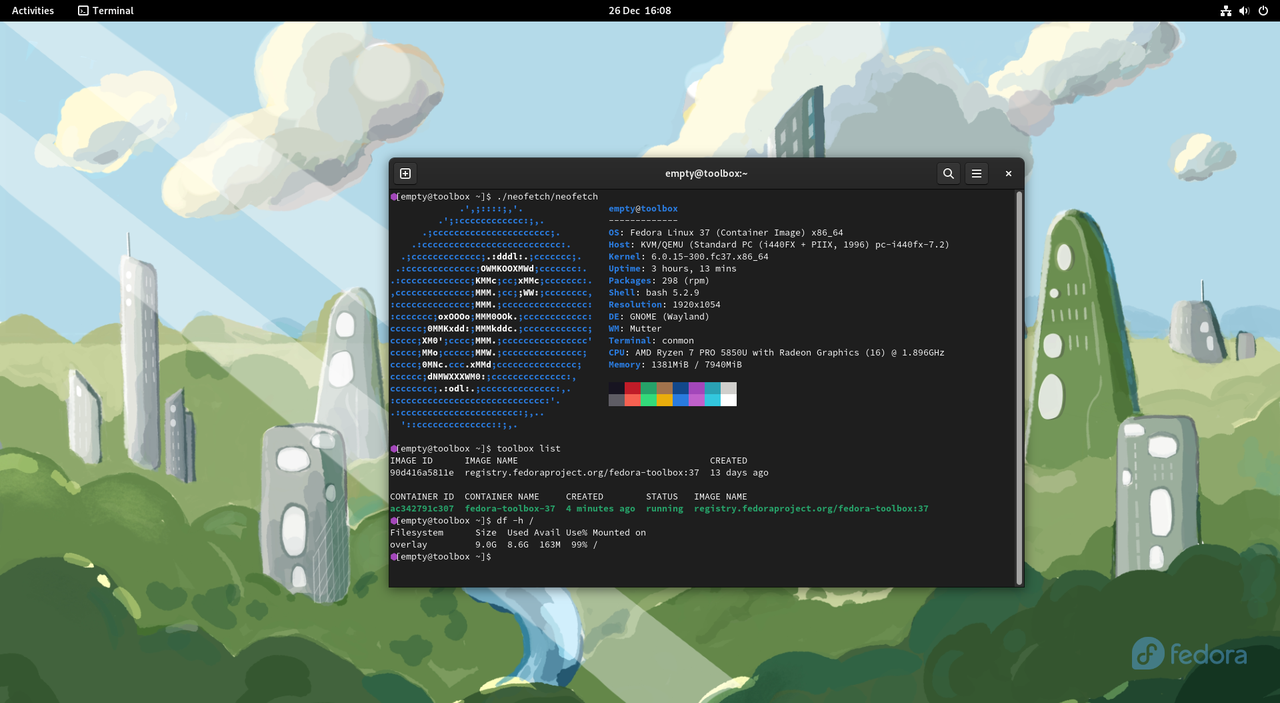Click the "overlay" filesystem entry
This screenshot has height=703, width=1280.
(408, 544)
